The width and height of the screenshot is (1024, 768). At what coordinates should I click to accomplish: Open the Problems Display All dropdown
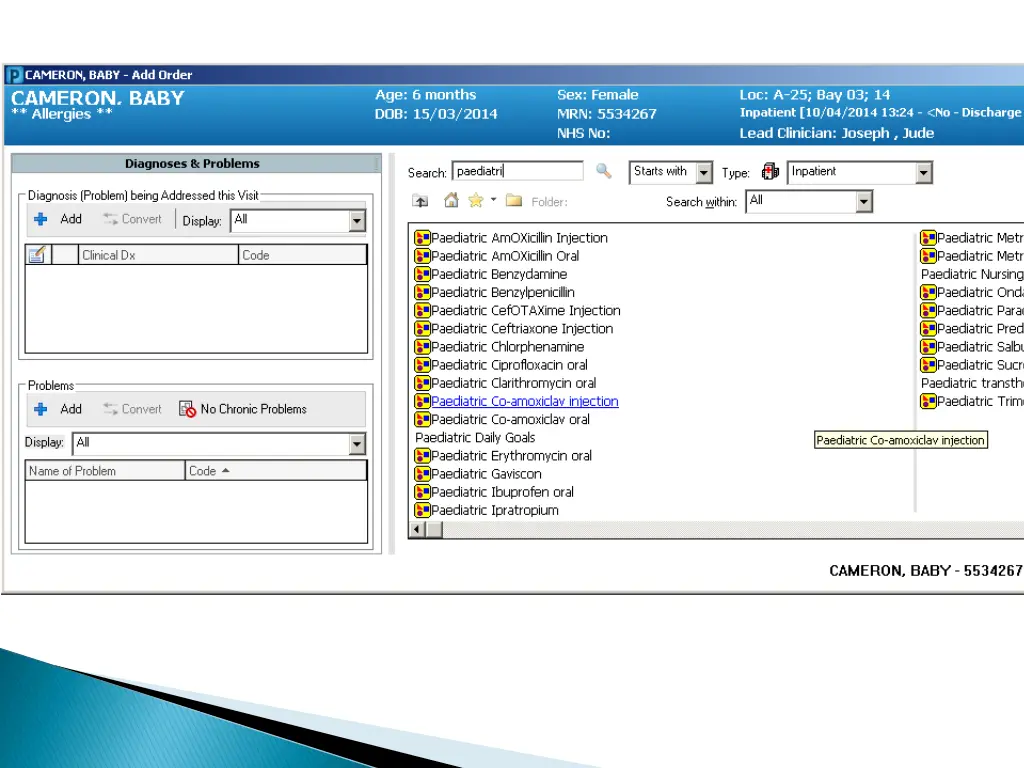point(357,444)
